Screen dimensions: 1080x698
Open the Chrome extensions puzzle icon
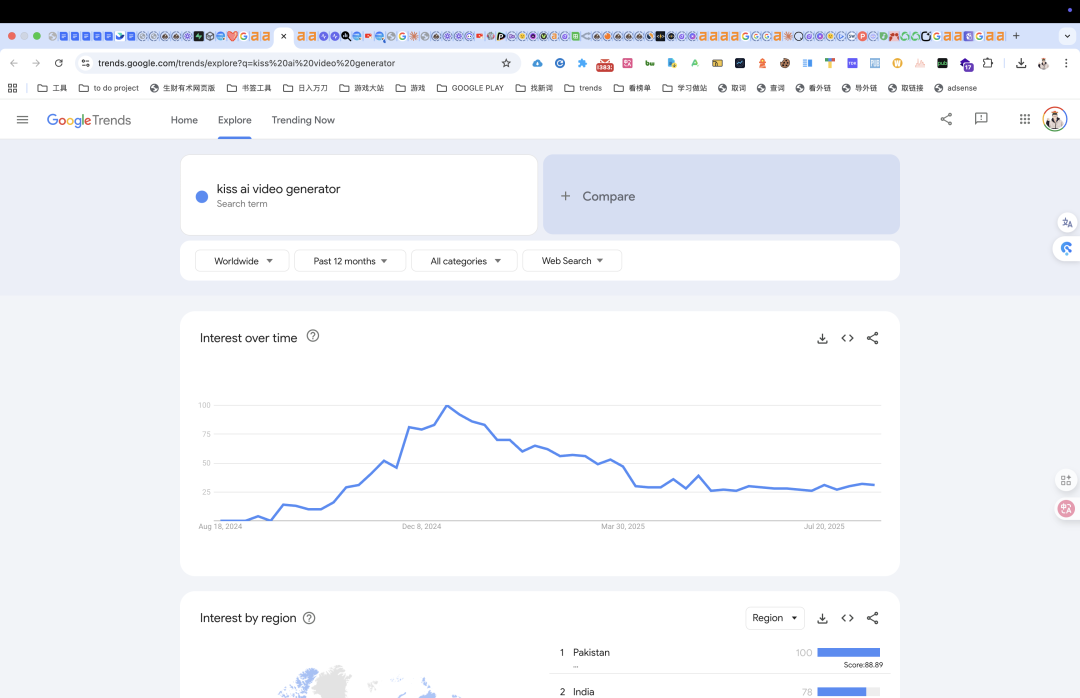click(x=988, y=63)
